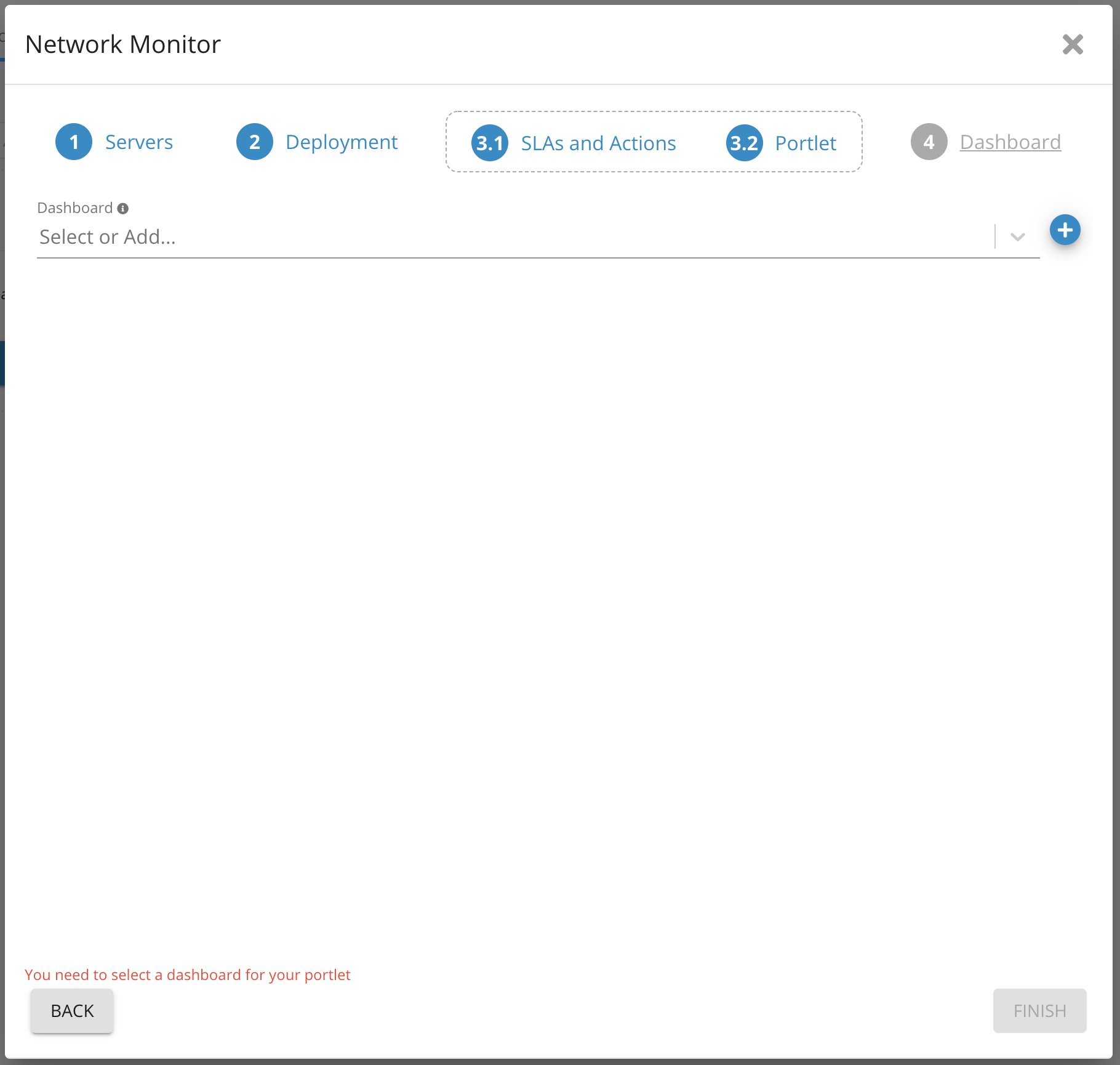1120x1065 pixels.
Task: Click the 3.1 step number circle
Action: [x=490, y=143]
